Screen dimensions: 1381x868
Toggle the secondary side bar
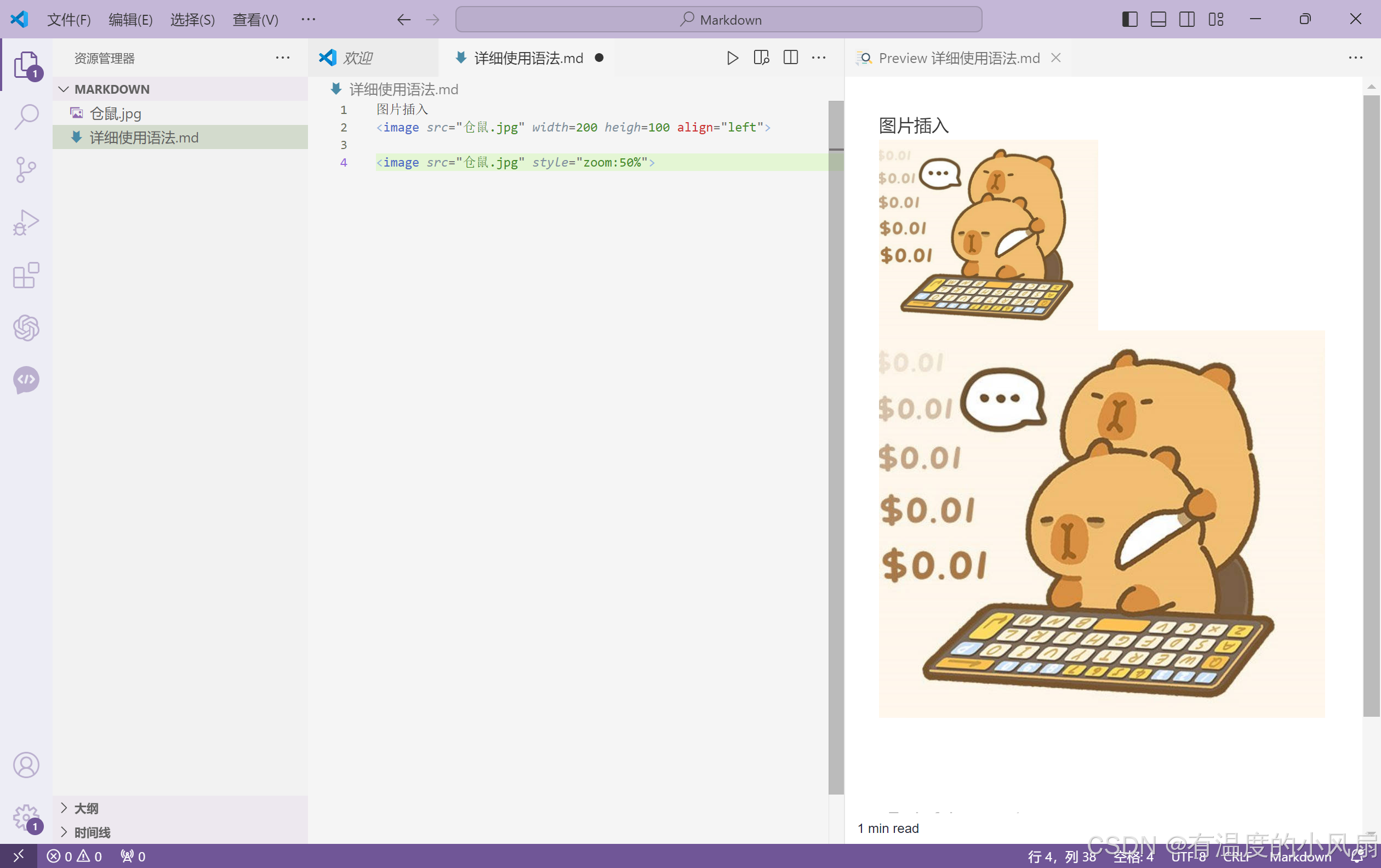tap(1186, 20)
